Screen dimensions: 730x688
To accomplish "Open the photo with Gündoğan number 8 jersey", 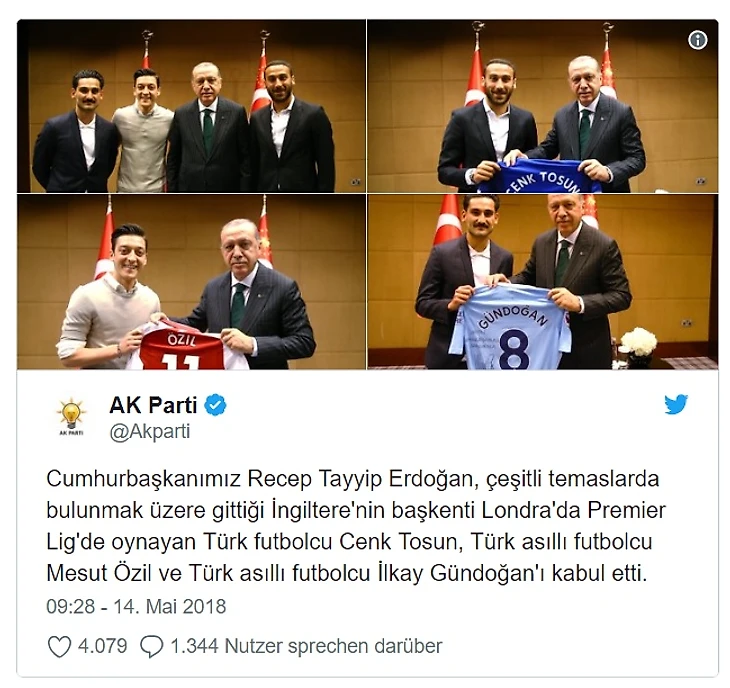I will coord(543,282).
